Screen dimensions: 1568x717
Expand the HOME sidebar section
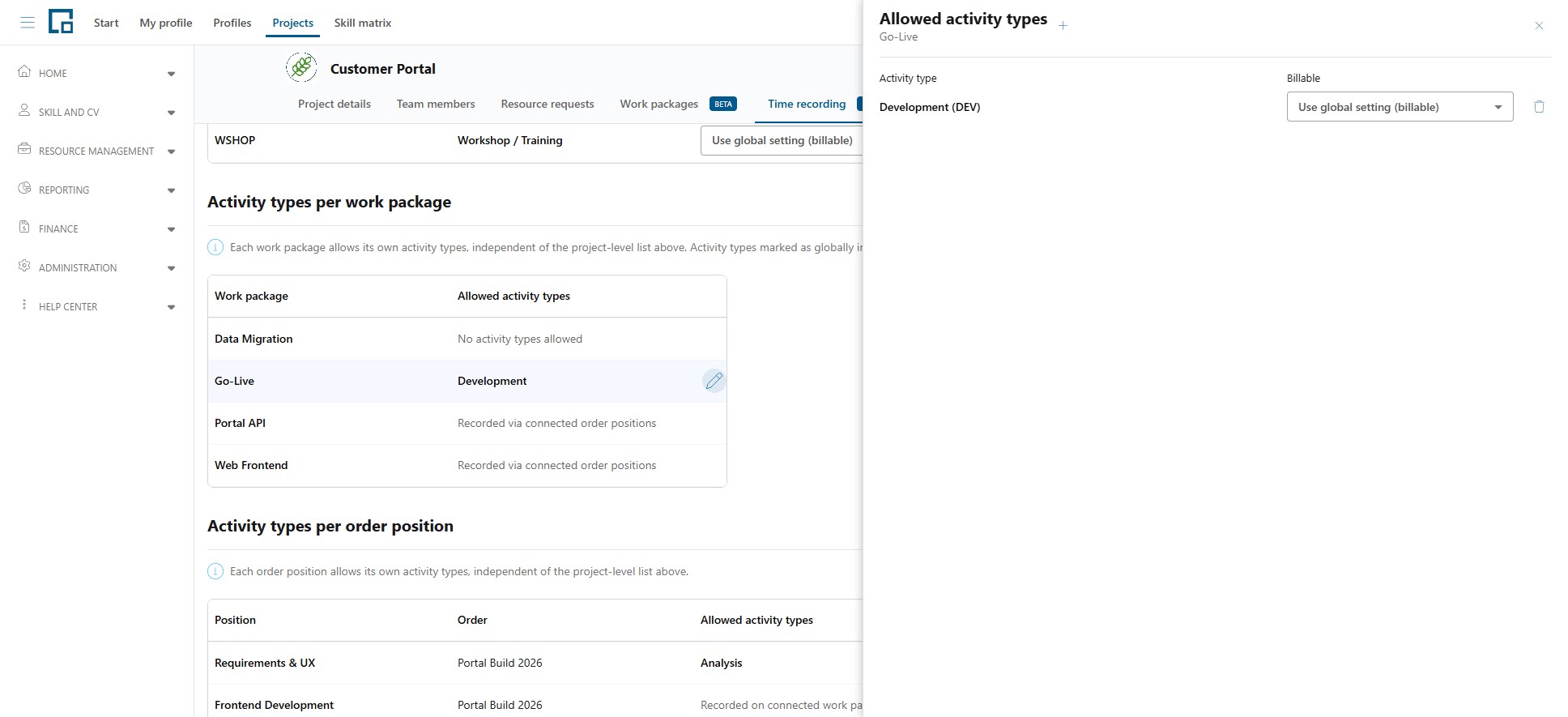point(171,74)
